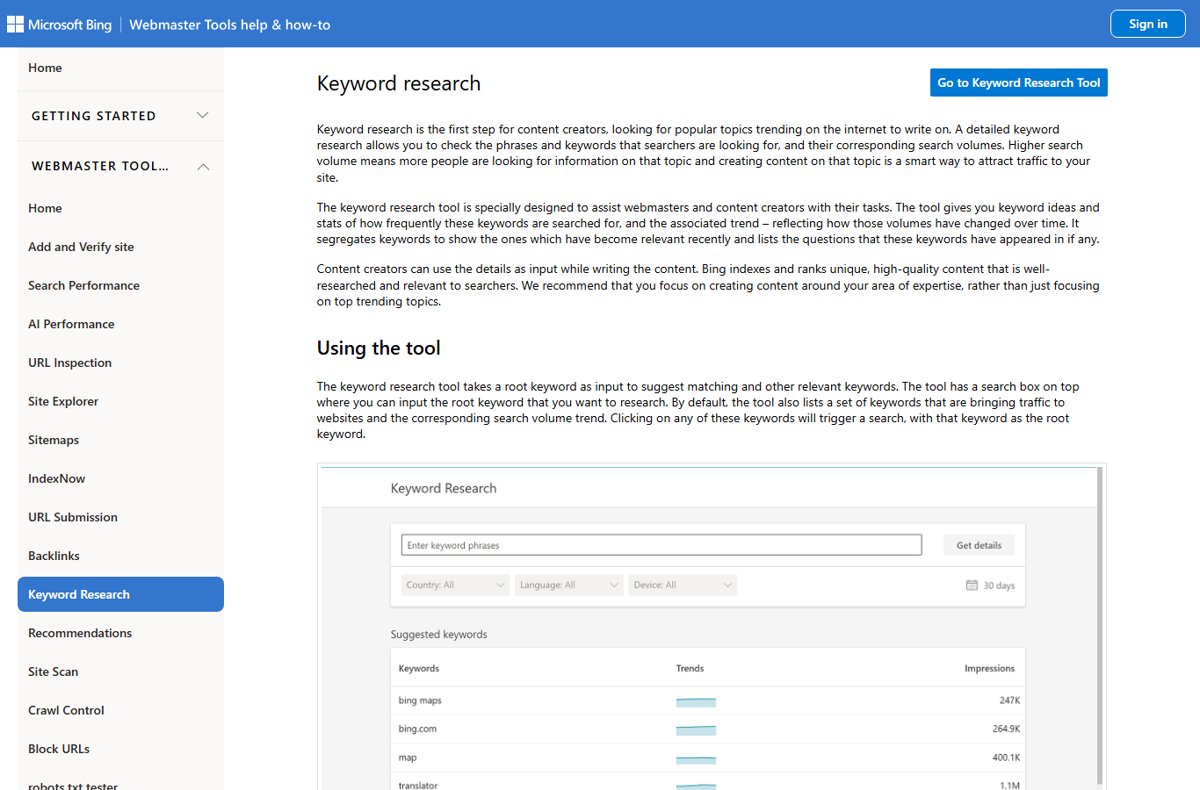The image size is (1200, 790).
Task: Click the Keyword research page heading
Action: [399, 83]
